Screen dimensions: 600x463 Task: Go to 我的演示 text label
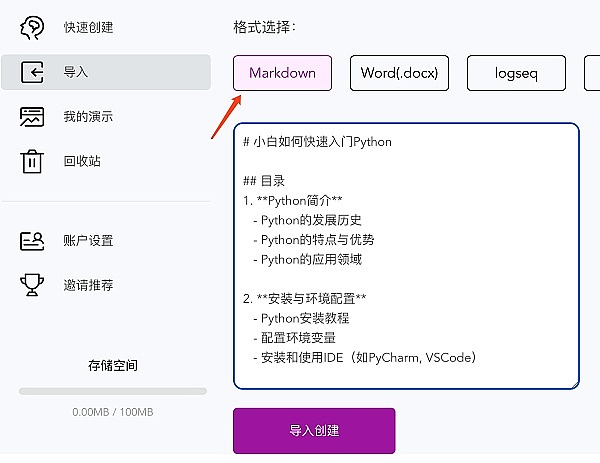point(88,117)
